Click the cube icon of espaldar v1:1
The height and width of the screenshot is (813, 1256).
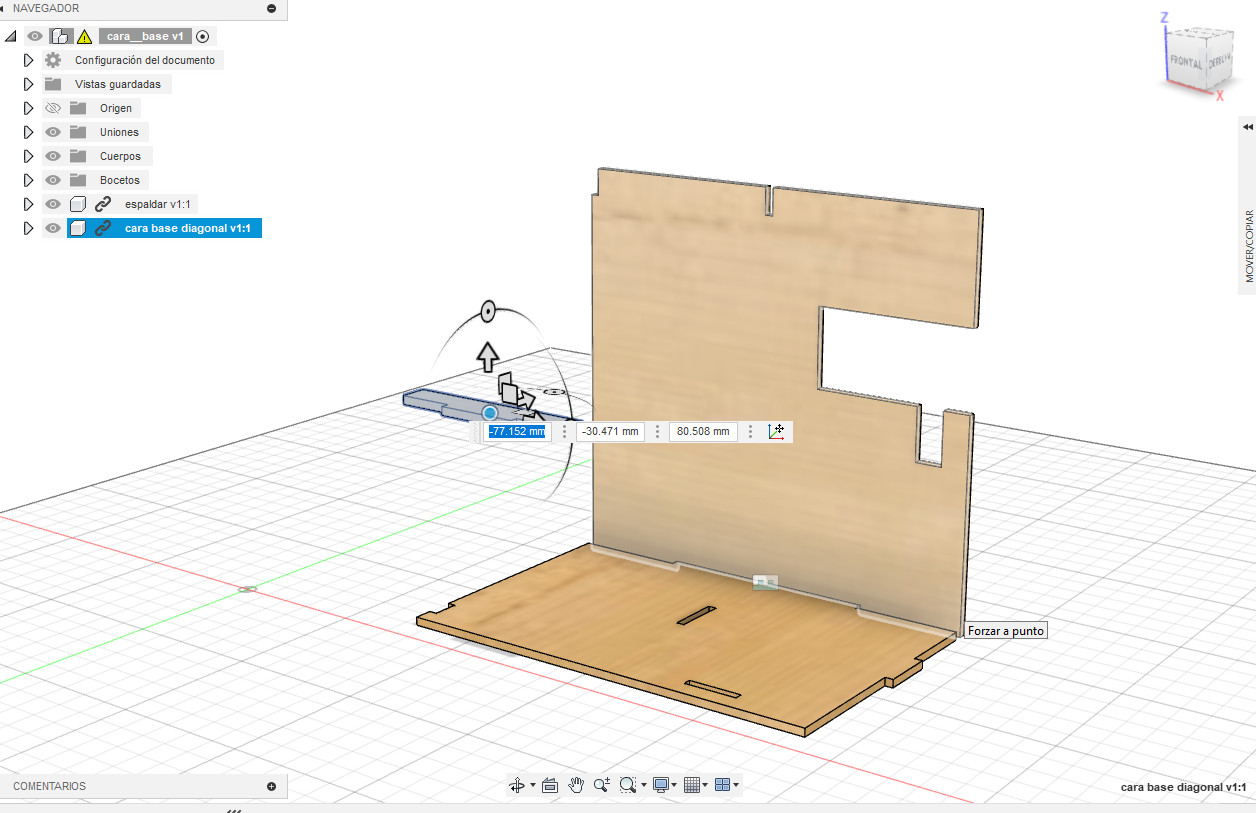[x=78, y=204]
